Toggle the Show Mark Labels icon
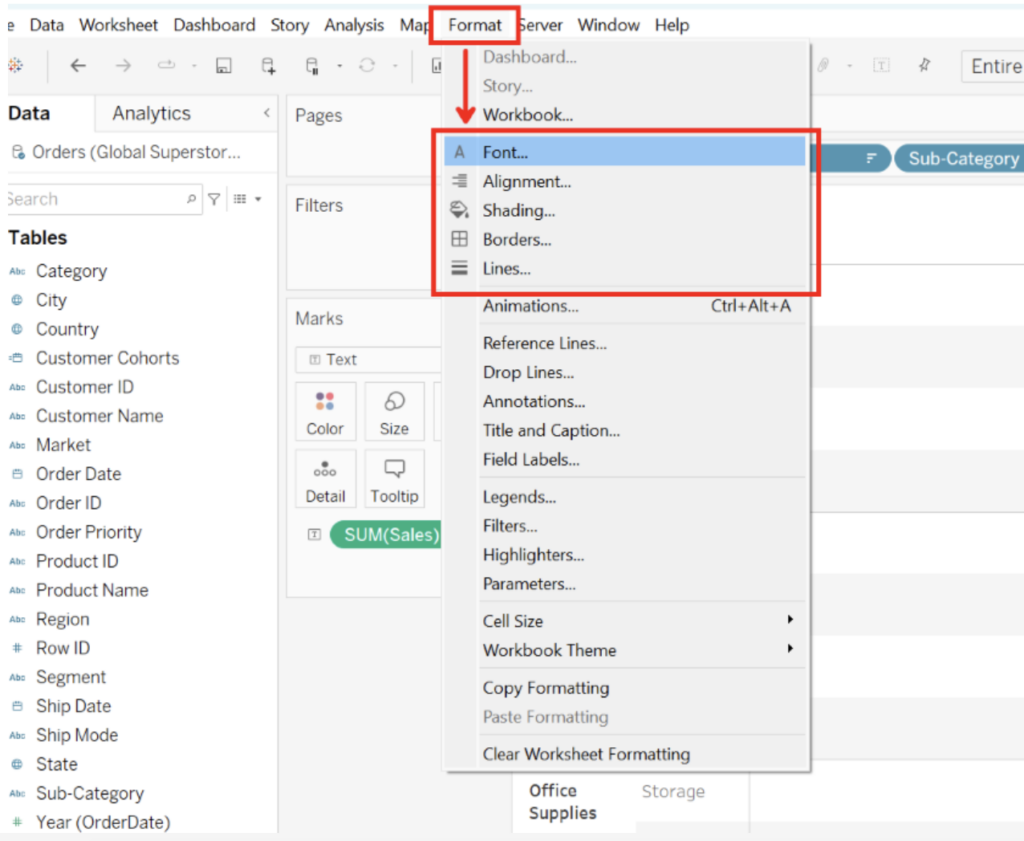Screen dimensions: 1024x841 click(x=881, y=64)
